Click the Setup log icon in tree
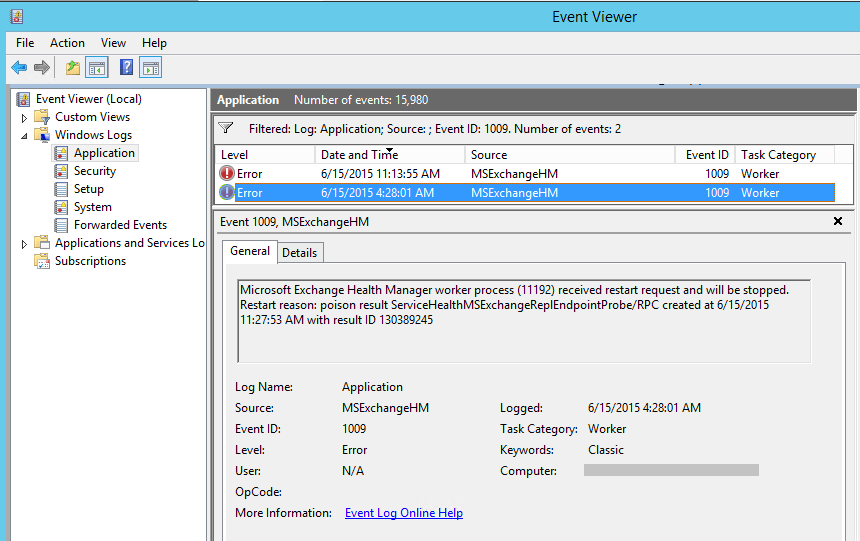The image size is (860, 541). click(x=61, y=189)
